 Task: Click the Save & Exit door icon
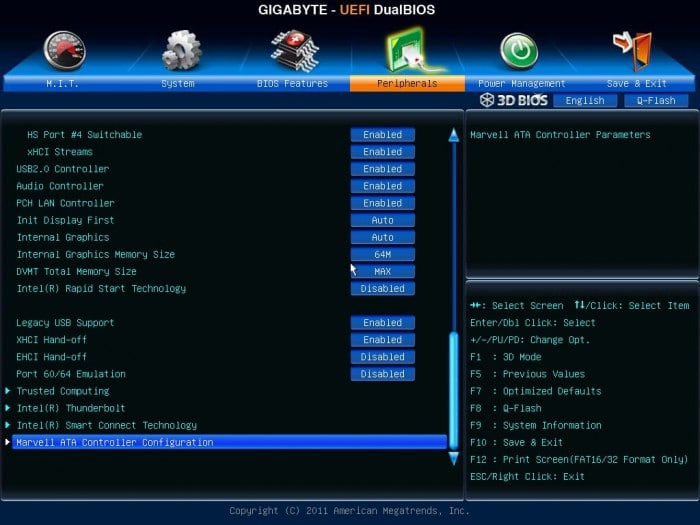coord(632,50)
